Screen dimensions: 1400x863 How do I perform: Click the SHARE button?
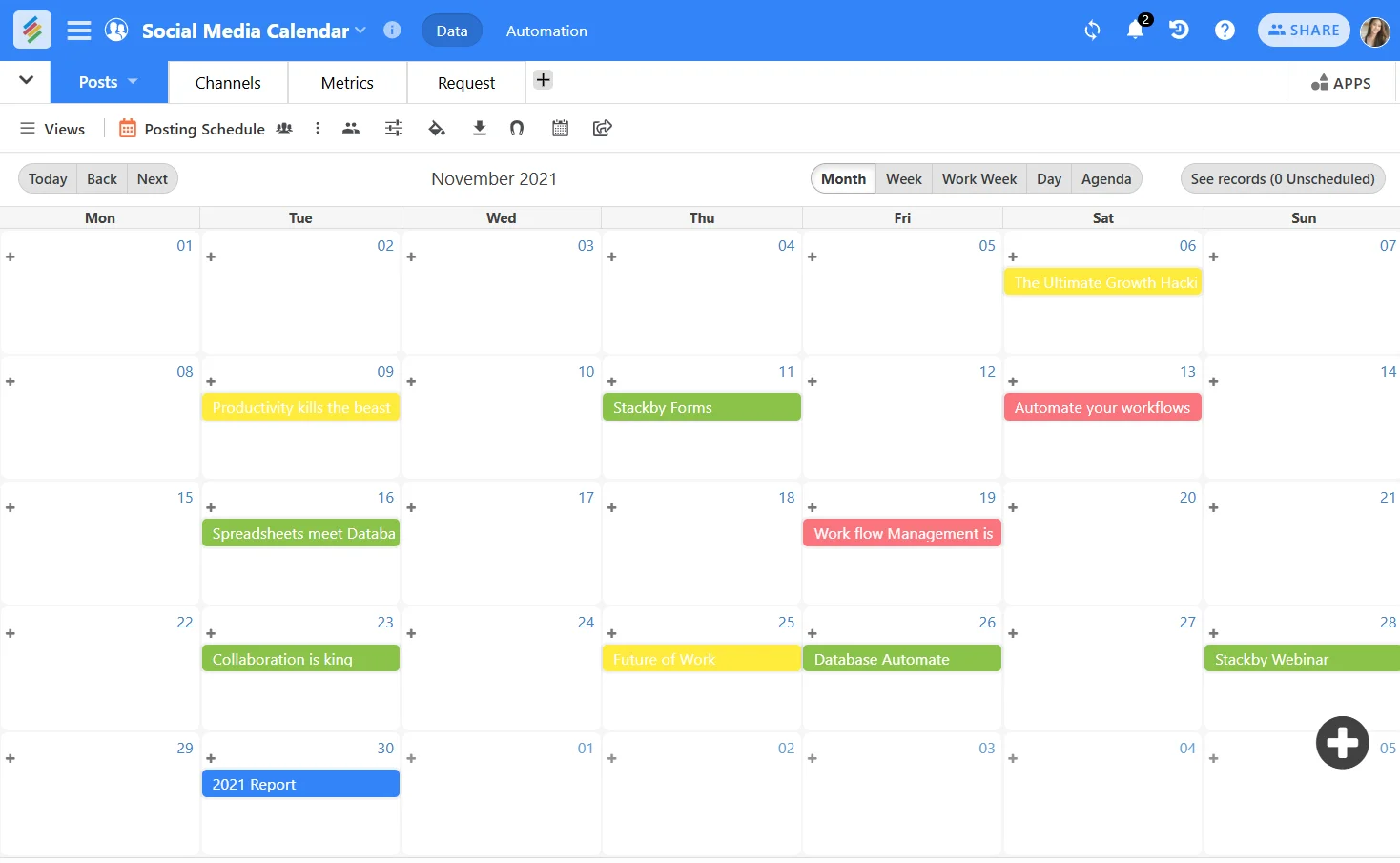1303,30
